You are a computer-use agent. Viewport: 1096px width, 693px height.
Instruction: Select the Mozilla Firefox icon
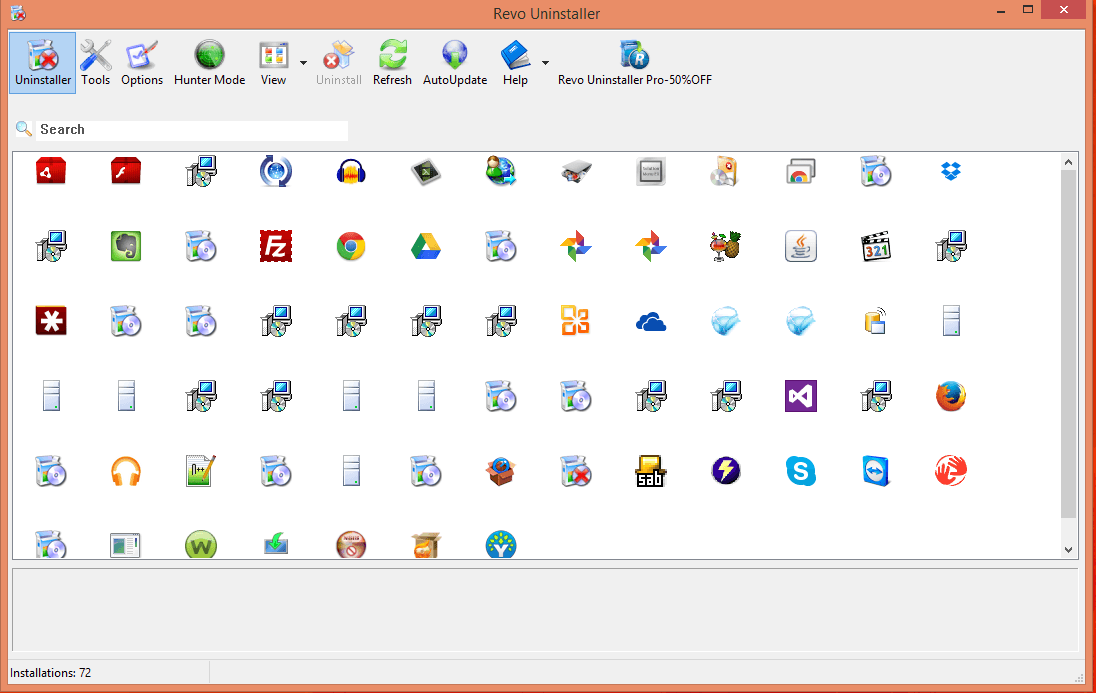pyautogui.click(x=951, y=396)
